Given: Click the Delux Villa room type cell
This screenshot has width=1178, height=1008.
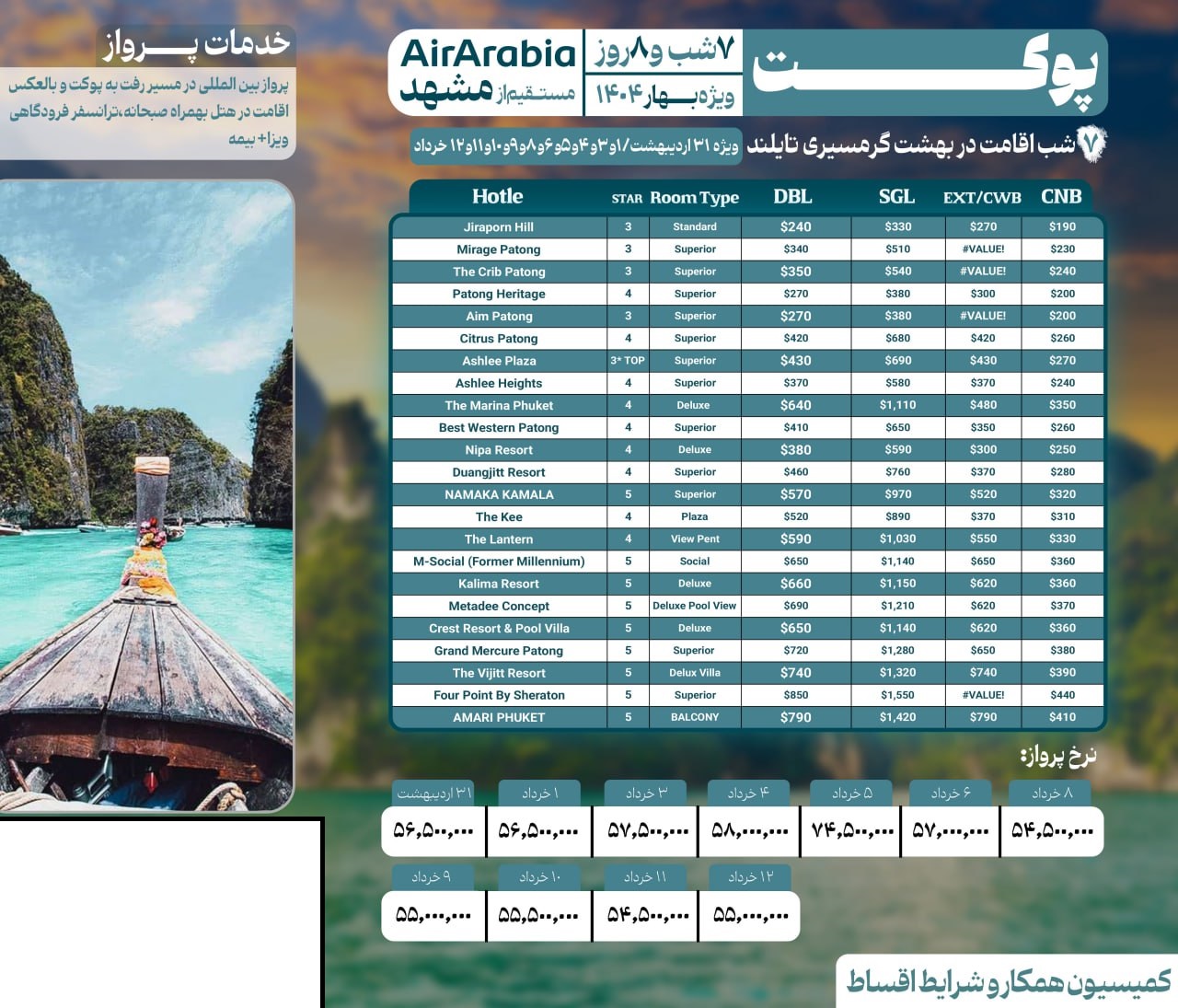Looking at the screenshot, I should [x=695, y=673].
